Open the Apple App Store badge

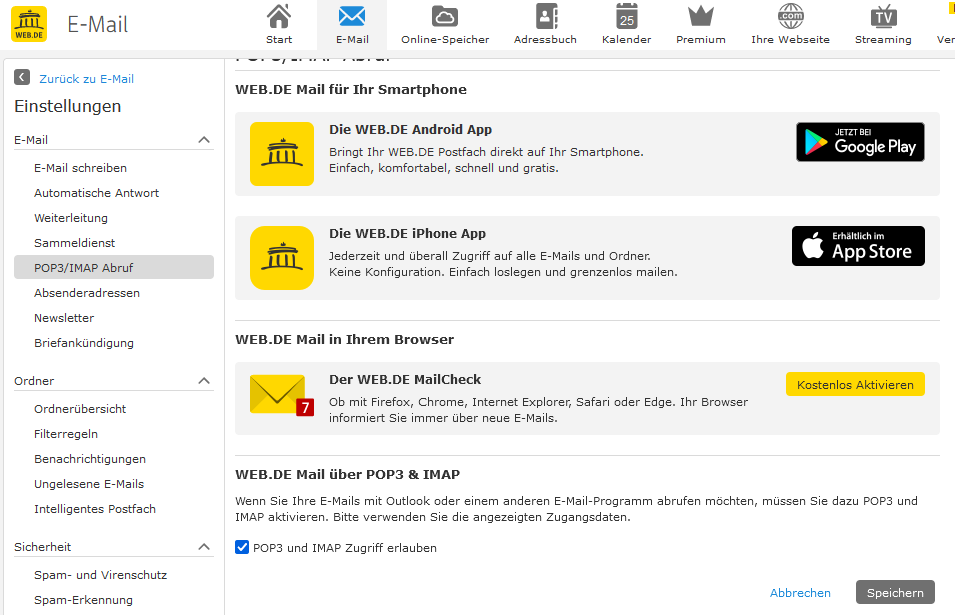click(x=858, y=246)
